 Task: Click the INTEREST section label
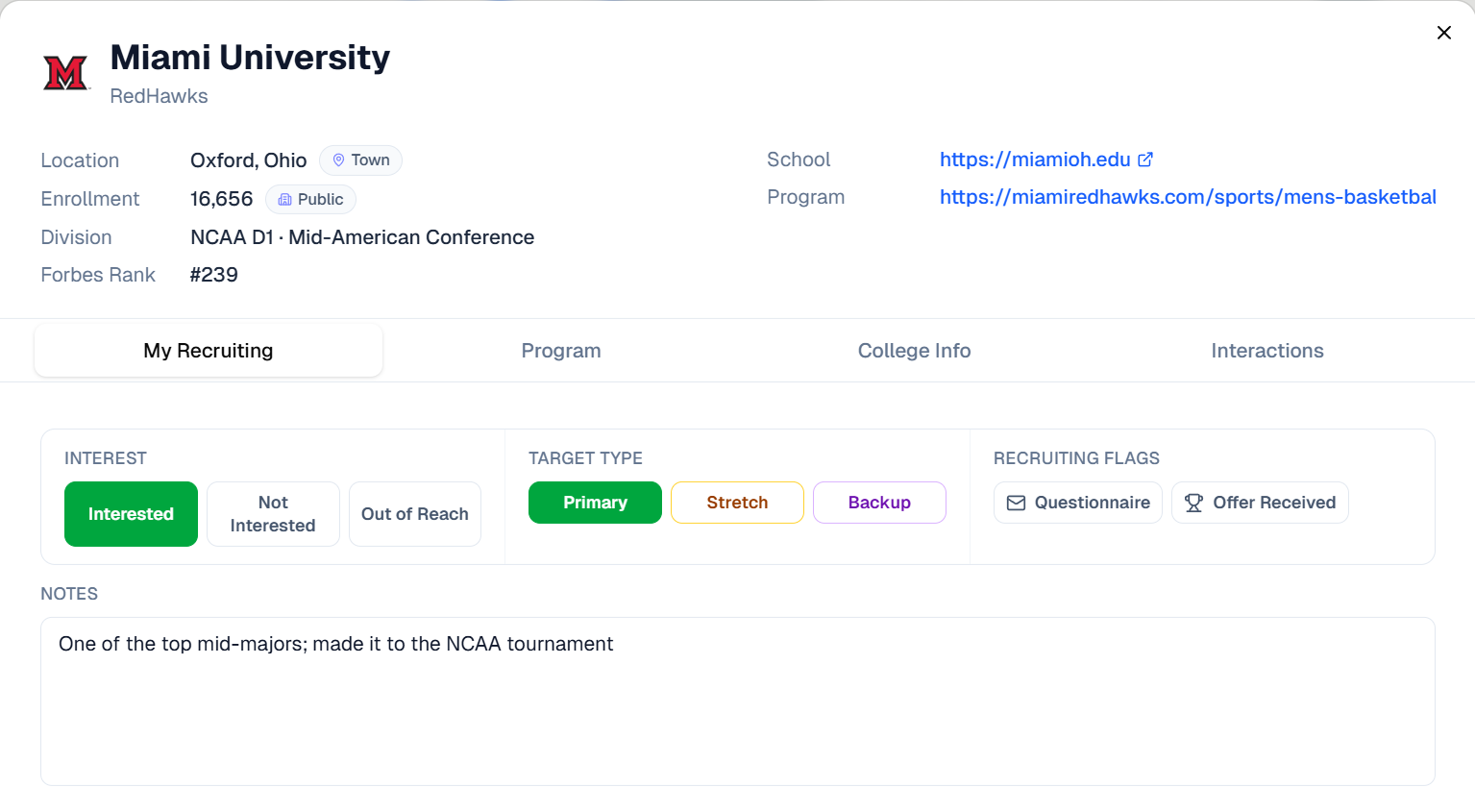[x=106, y=458]
